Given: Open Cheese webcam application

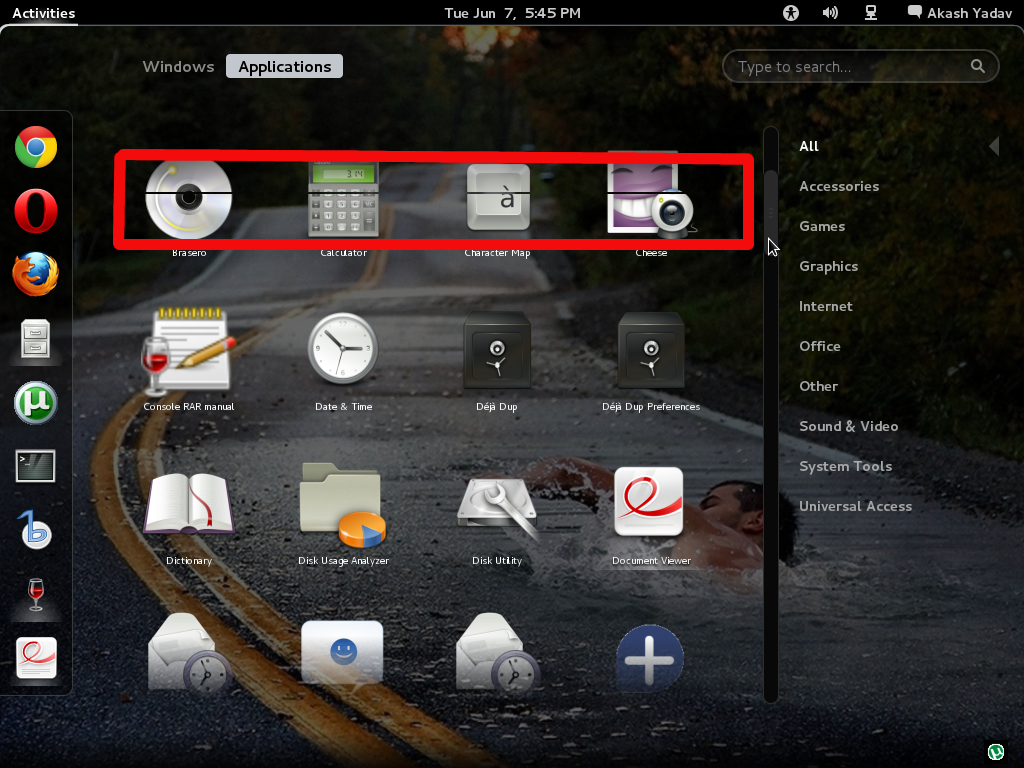Looking at the screenshot, I should click(650, 199).
